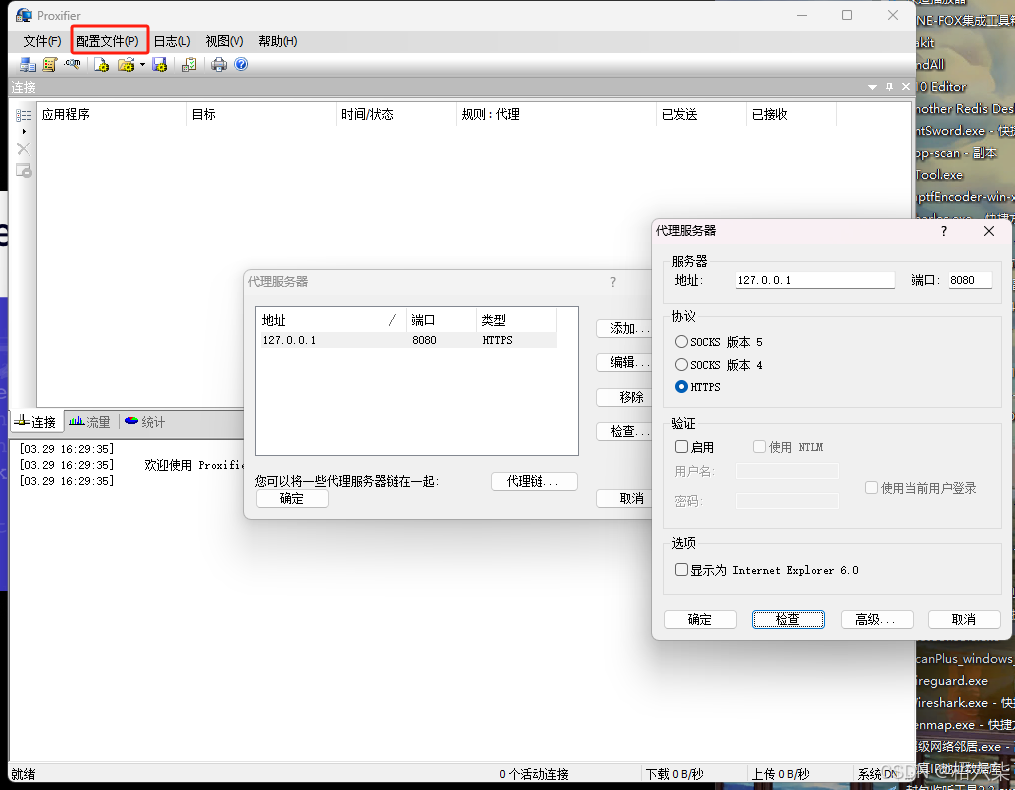This screenshot has height=790, width=1015.
Task: Click the 规则 : 代理 column header
Action: 556,115
